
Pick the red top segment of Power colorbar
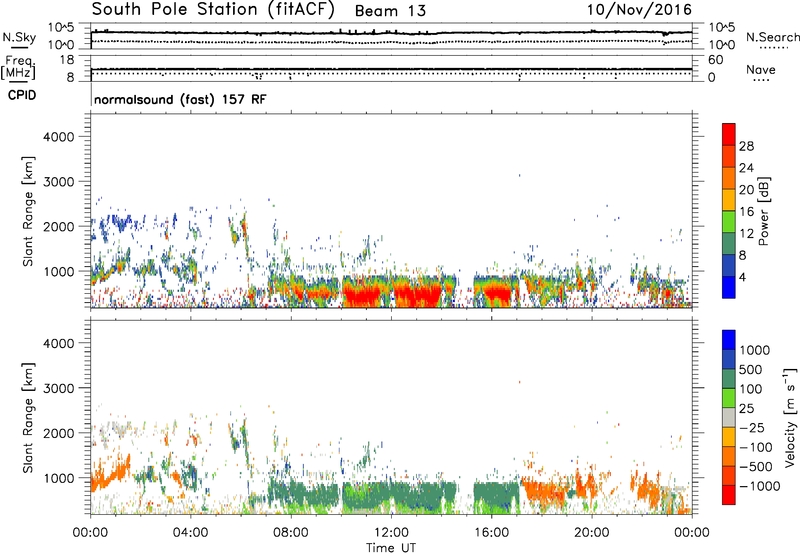pyautogui.click(x=729, y=134)
